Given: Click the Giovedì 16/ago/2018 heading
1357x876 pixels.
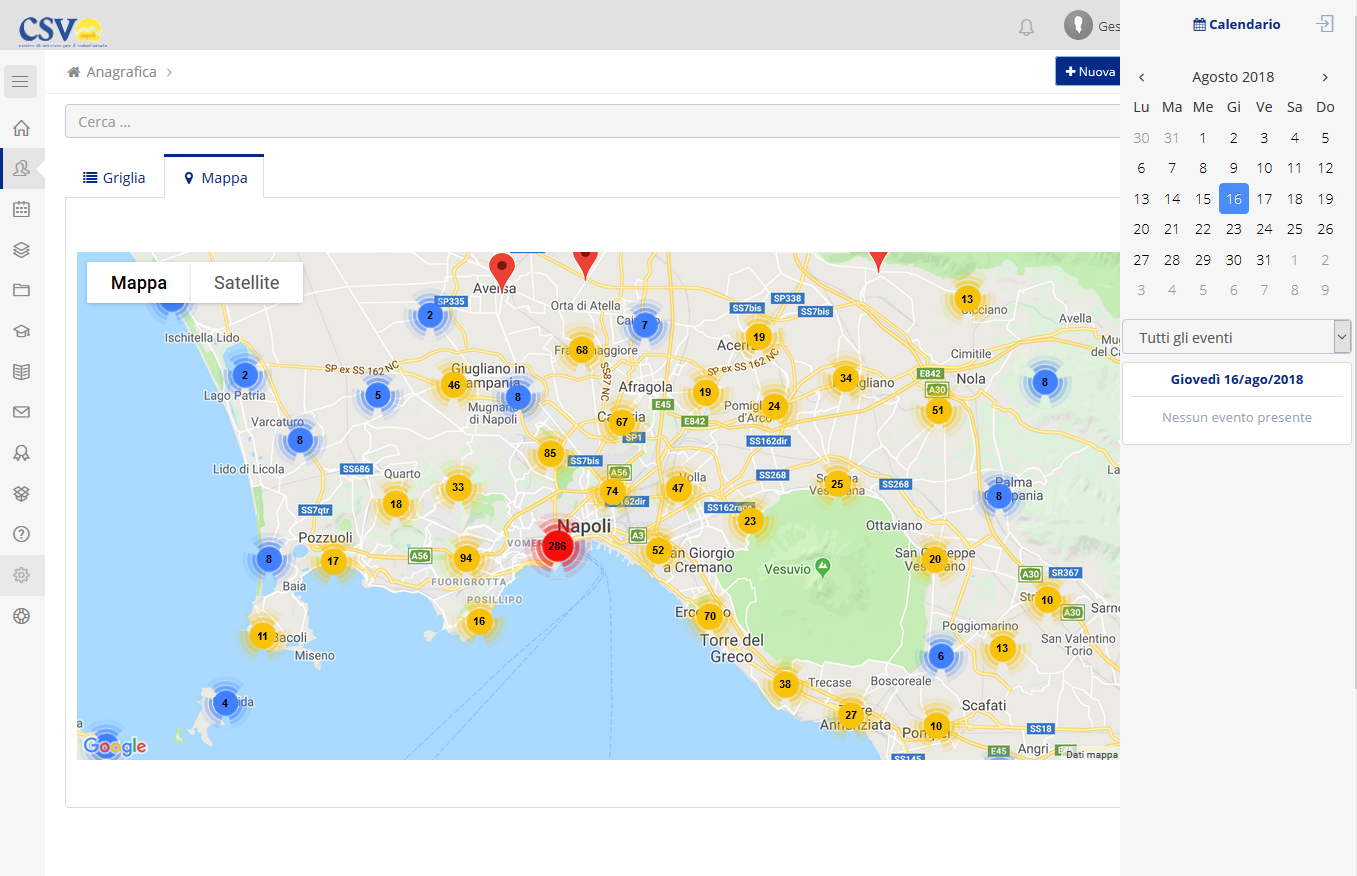Looking at the screenshot, I should pos(1237,379).
